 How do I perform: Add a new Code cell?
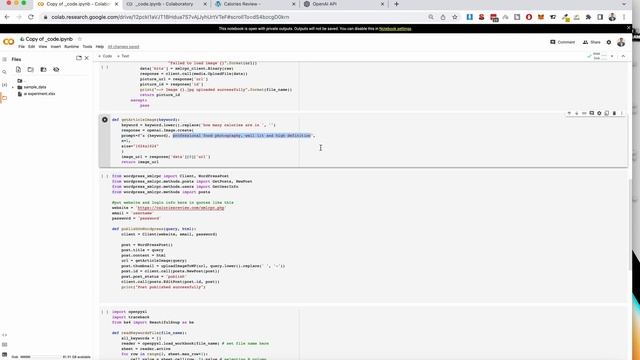105,56
